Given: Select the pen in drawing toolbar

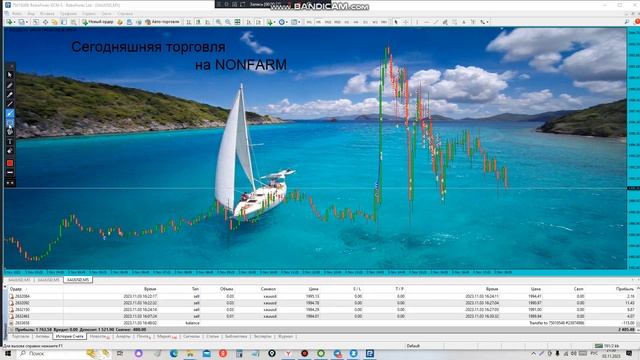Looking at the screenshot, I should coord(10,85).
